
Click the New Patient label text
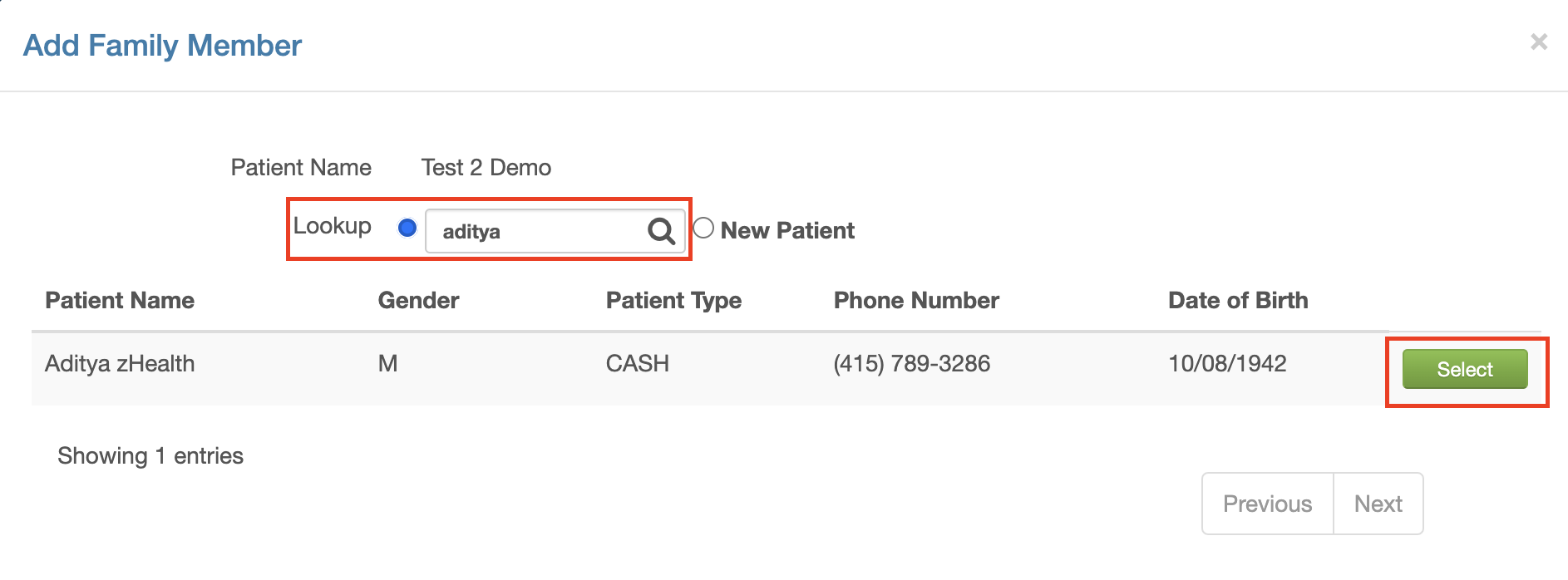(x=787, y=230)
